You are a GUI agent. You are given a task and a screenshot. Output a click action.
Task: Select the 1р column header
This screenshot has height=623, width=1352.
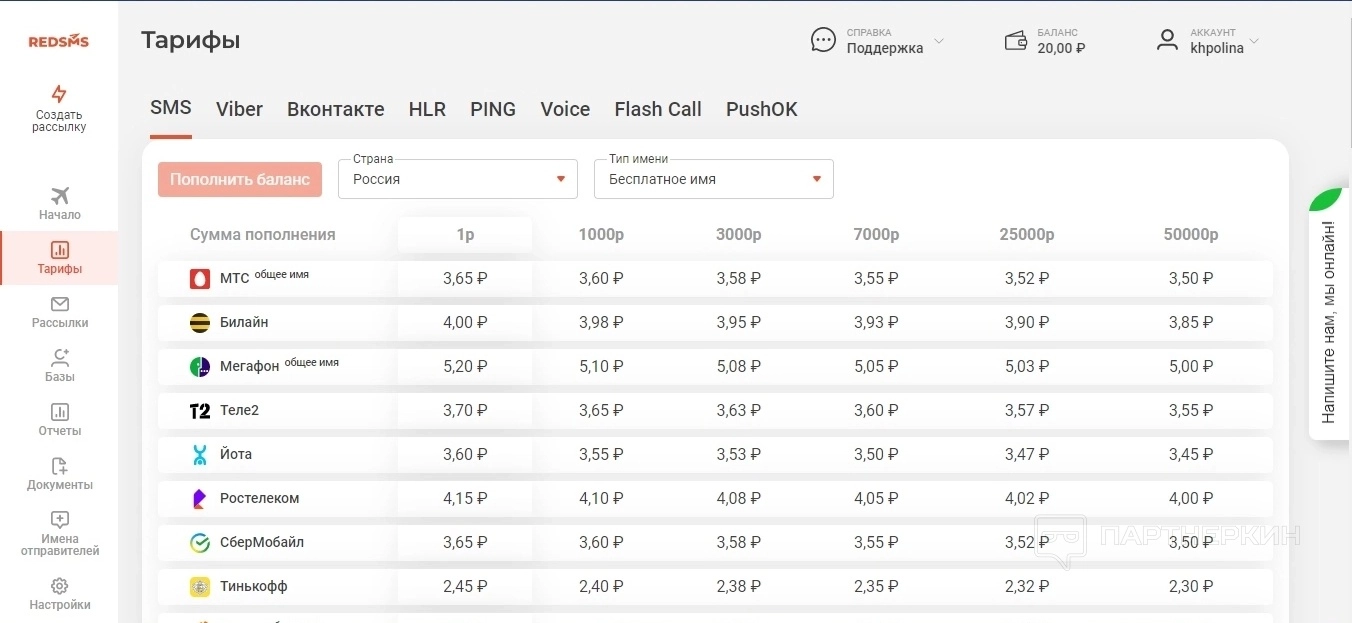click(465, 235)
